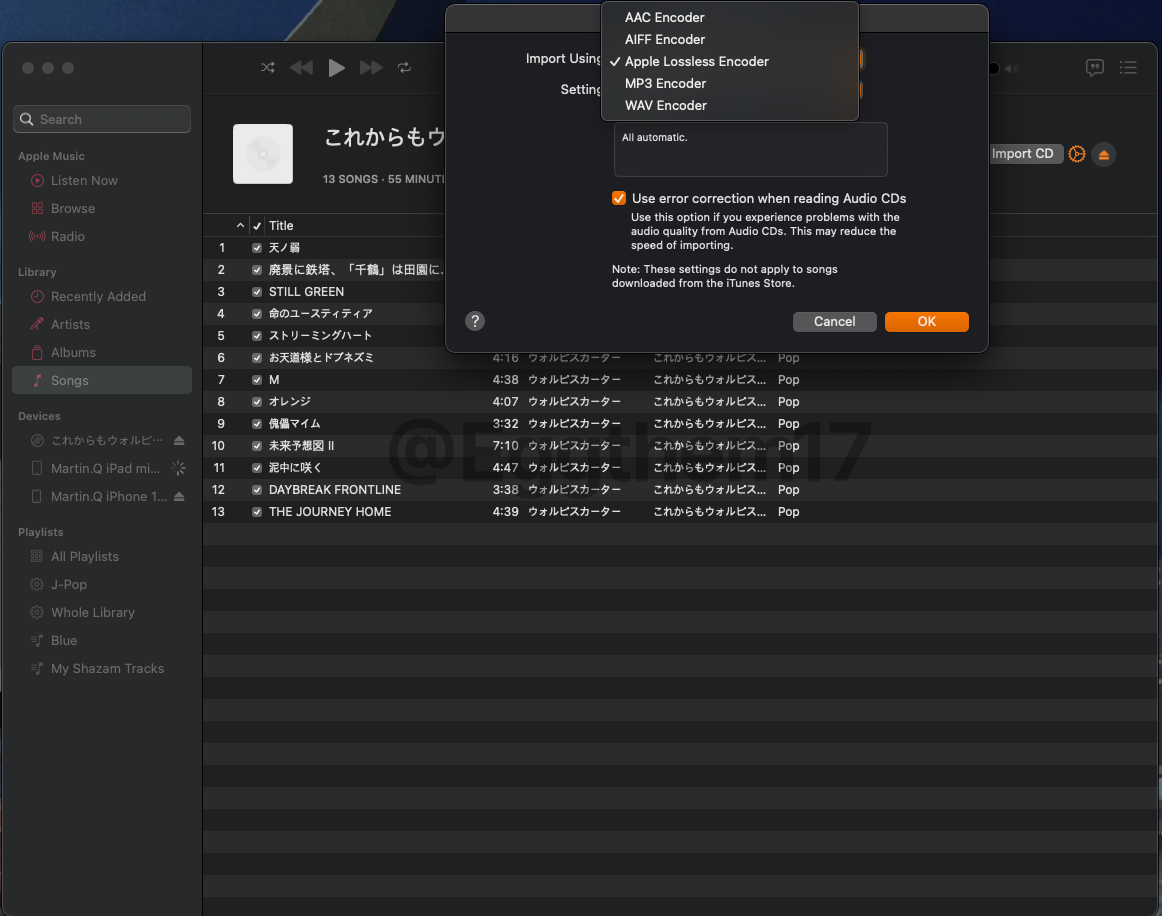Screen dimensions: 1162x916
Task: Skip to the next track
Action: coord(371,67)
